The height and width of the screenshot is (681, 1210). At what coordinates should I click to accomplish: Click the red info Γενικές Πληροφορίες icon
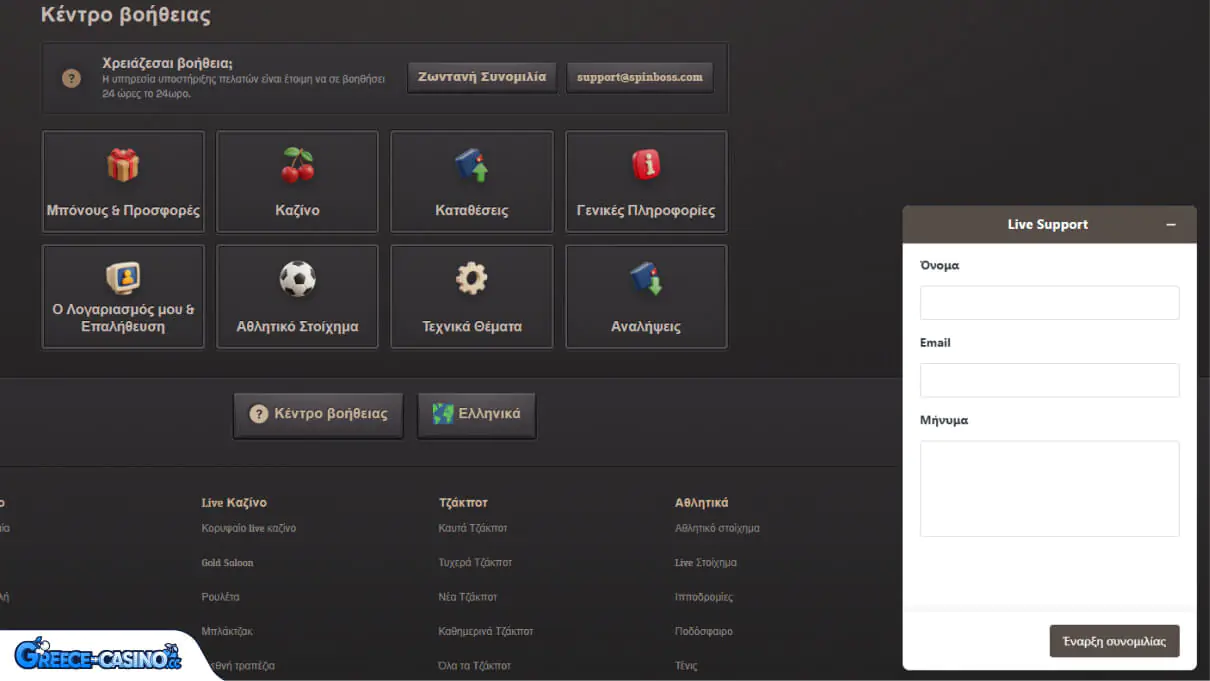tap(646, 166)
